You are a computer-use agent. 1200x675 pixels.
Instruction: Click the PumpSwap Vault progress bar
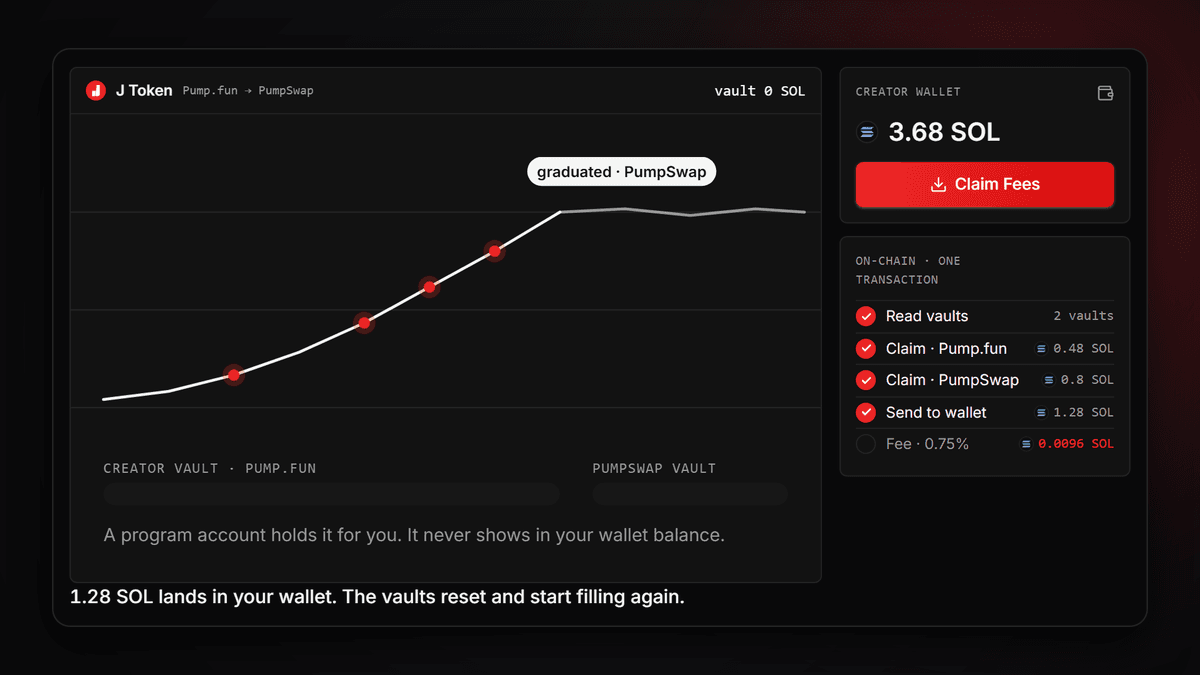point(690,494)
